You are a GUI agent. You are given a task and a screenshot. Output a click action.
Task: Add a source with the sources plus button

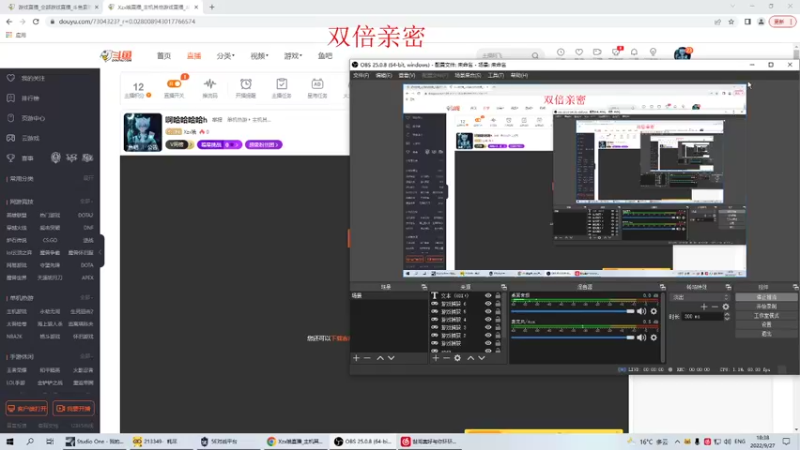click(x=436, y=358)
